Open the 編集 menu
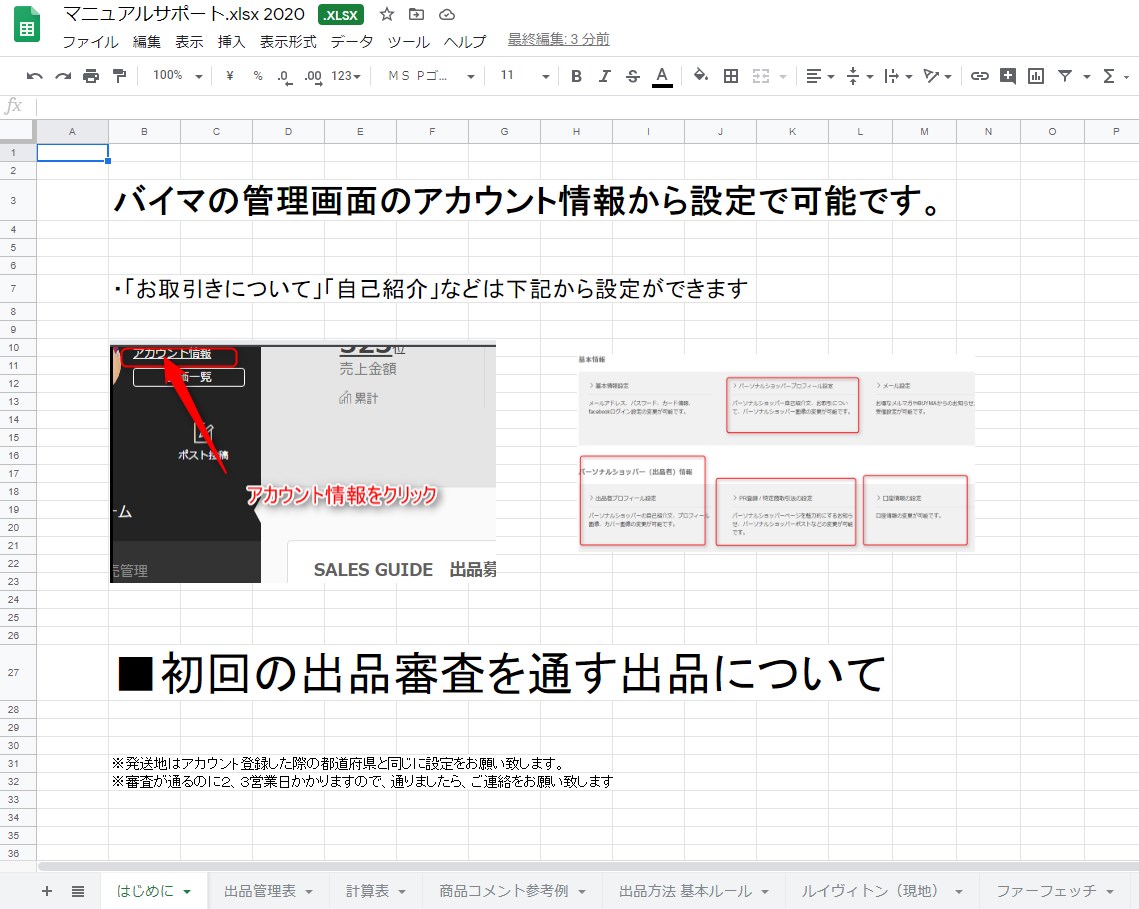The width and height of the screenshot is (1139, 909). click(147, 41)
